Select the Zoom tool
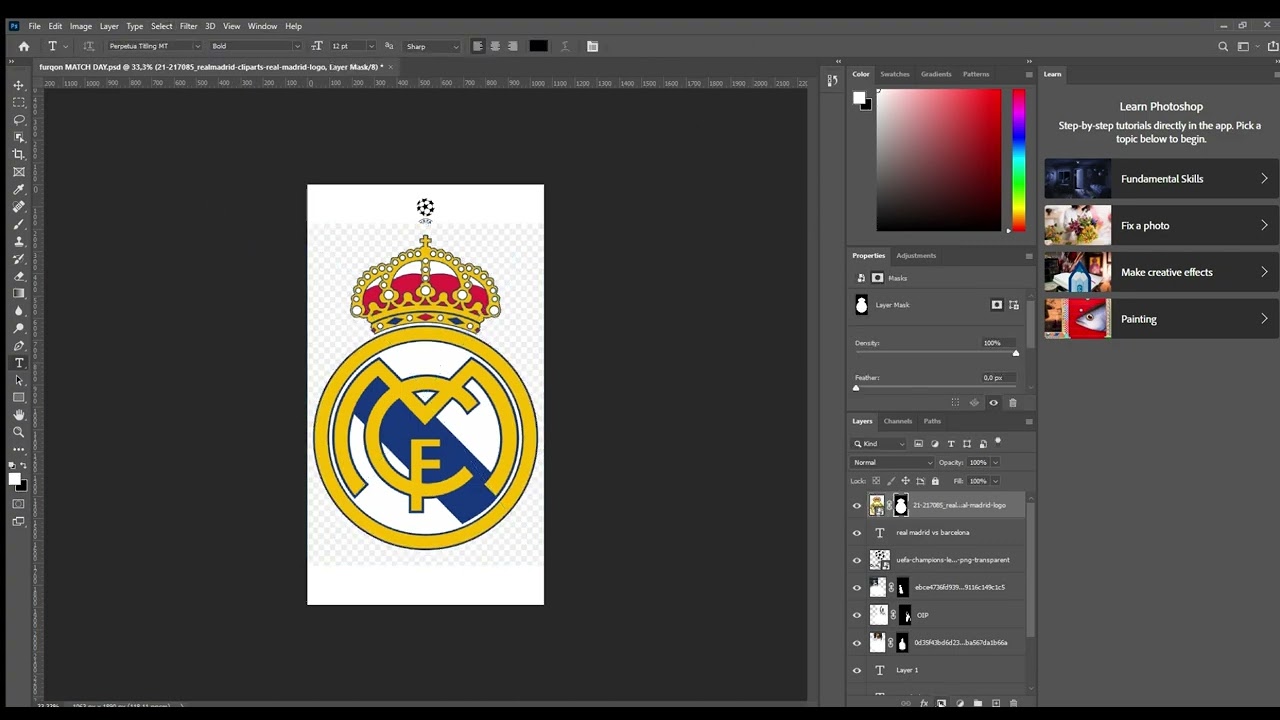The image size is (1280, 720). coord(18,432)
